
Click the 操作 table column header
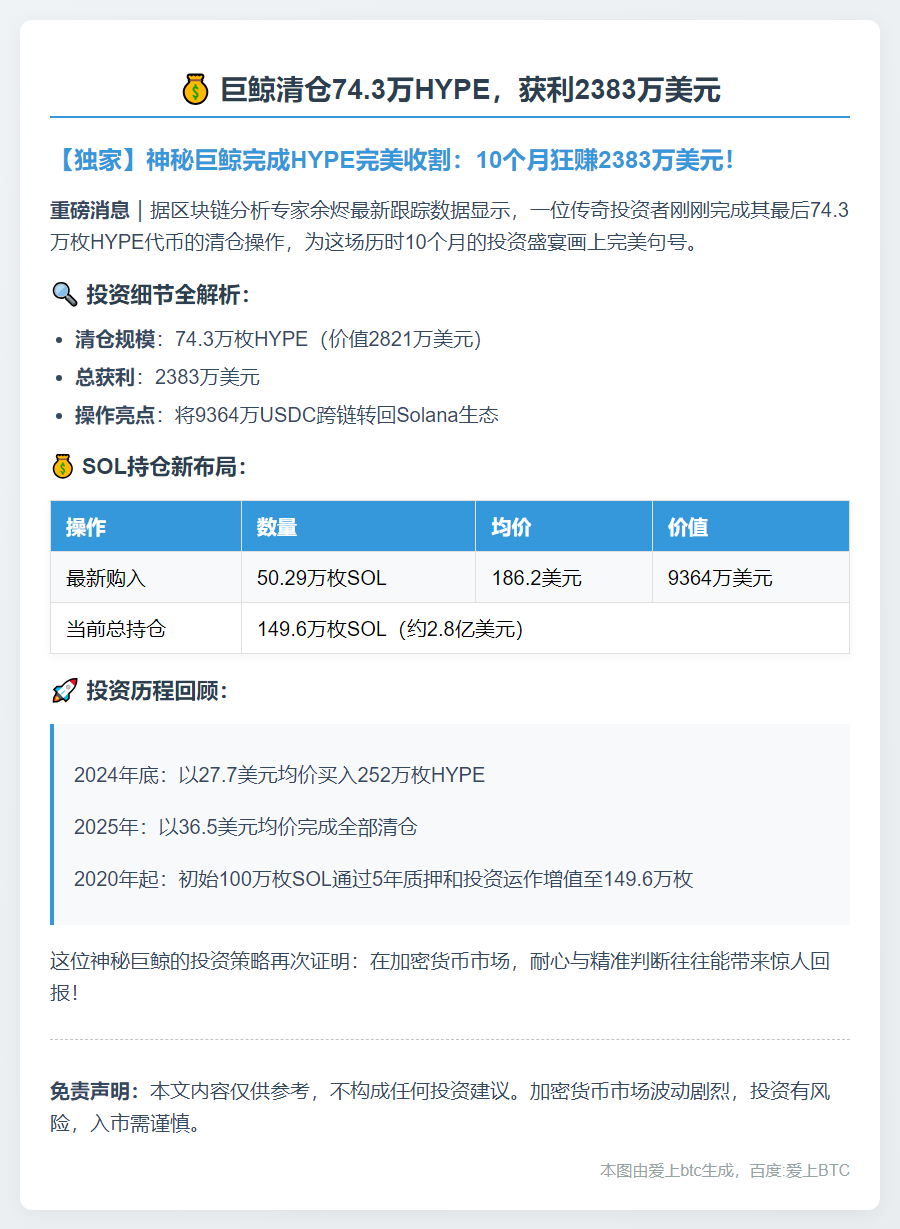86,527
